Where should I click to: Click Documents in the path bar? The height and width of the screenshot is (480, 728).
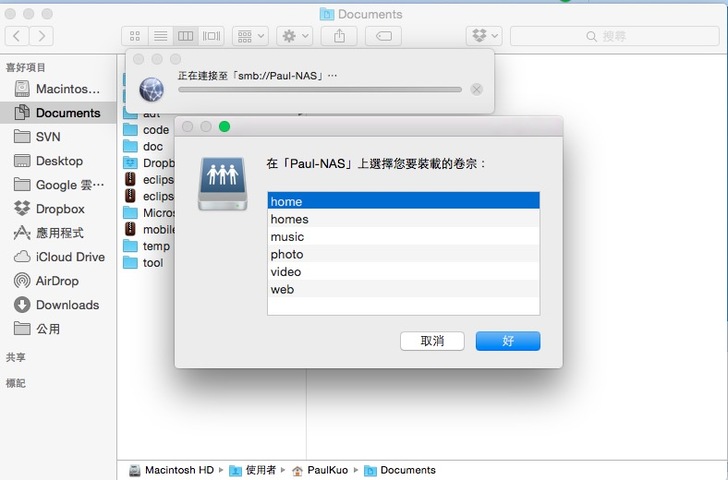pos(400,470)
